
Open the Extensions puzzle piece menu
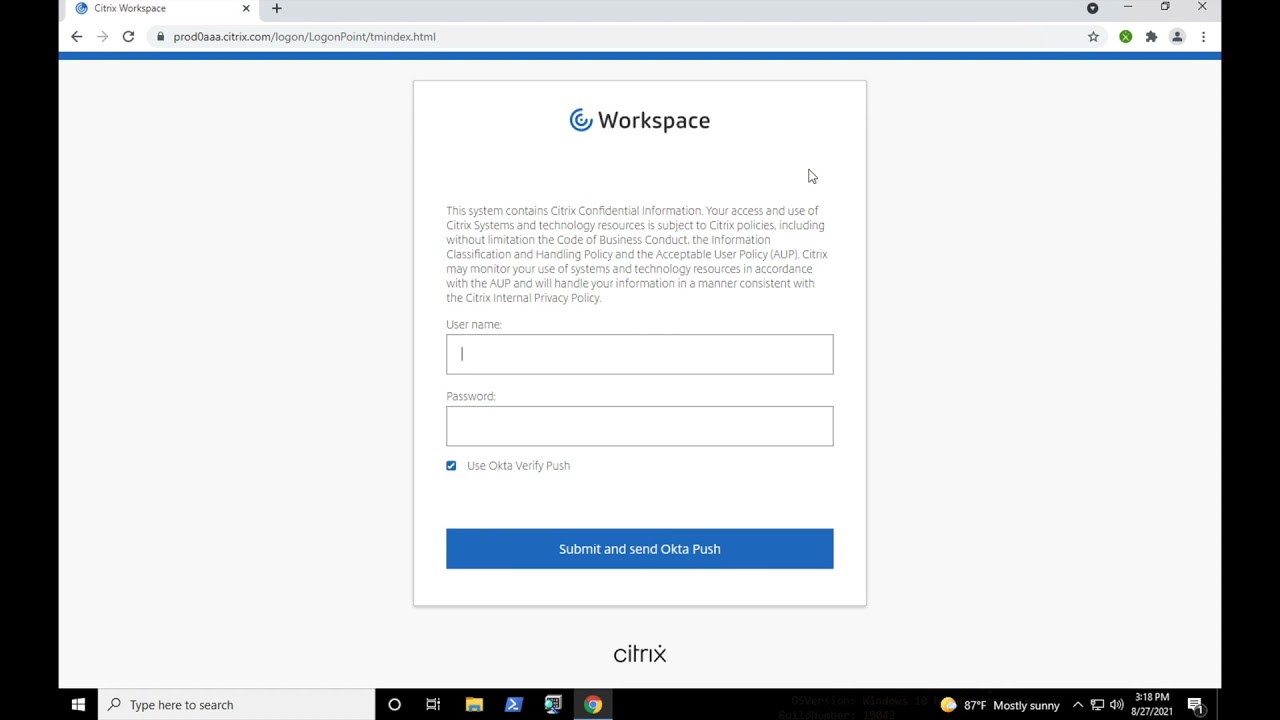click(x=1151, y=37)
